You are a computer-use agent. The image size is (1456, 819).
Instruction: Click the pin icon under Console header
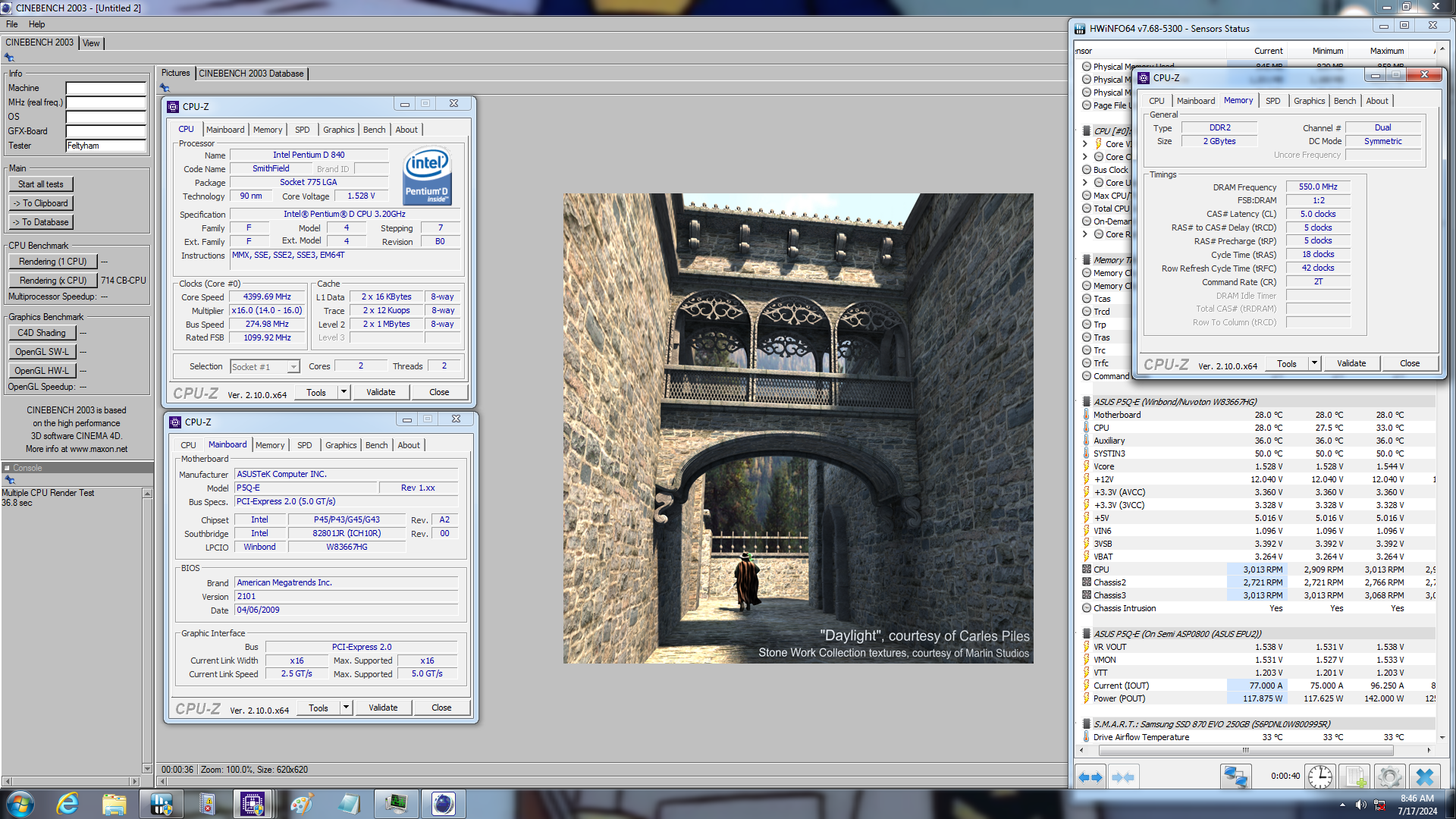[10, 480]
